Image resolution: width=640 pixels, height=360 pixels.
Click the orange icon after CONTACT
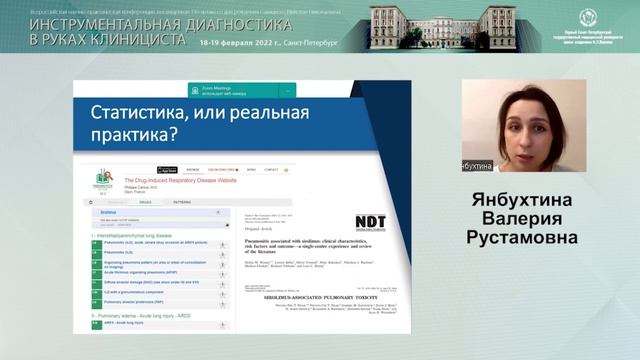coord(286,170)
